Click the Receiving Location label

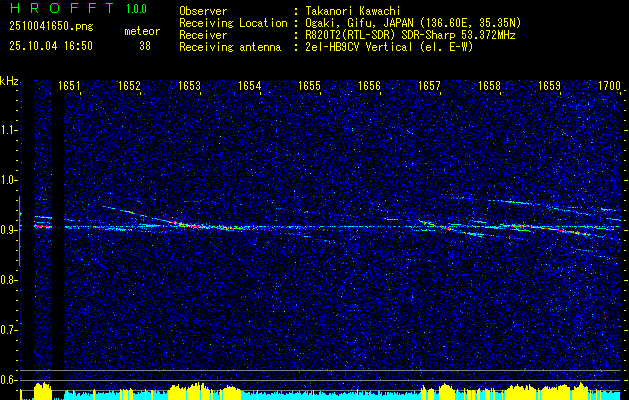click(x=233, y=23)
